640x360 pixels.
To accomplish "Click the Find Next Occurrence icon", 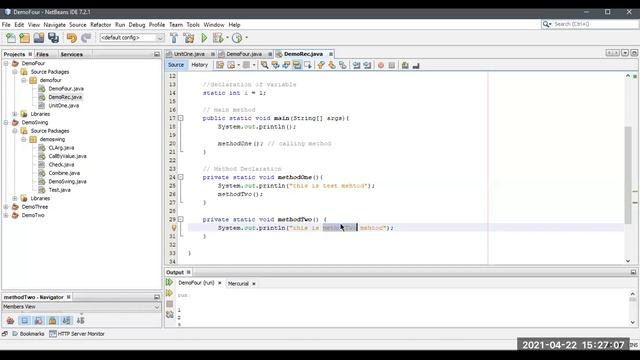I will click(286, 65).
